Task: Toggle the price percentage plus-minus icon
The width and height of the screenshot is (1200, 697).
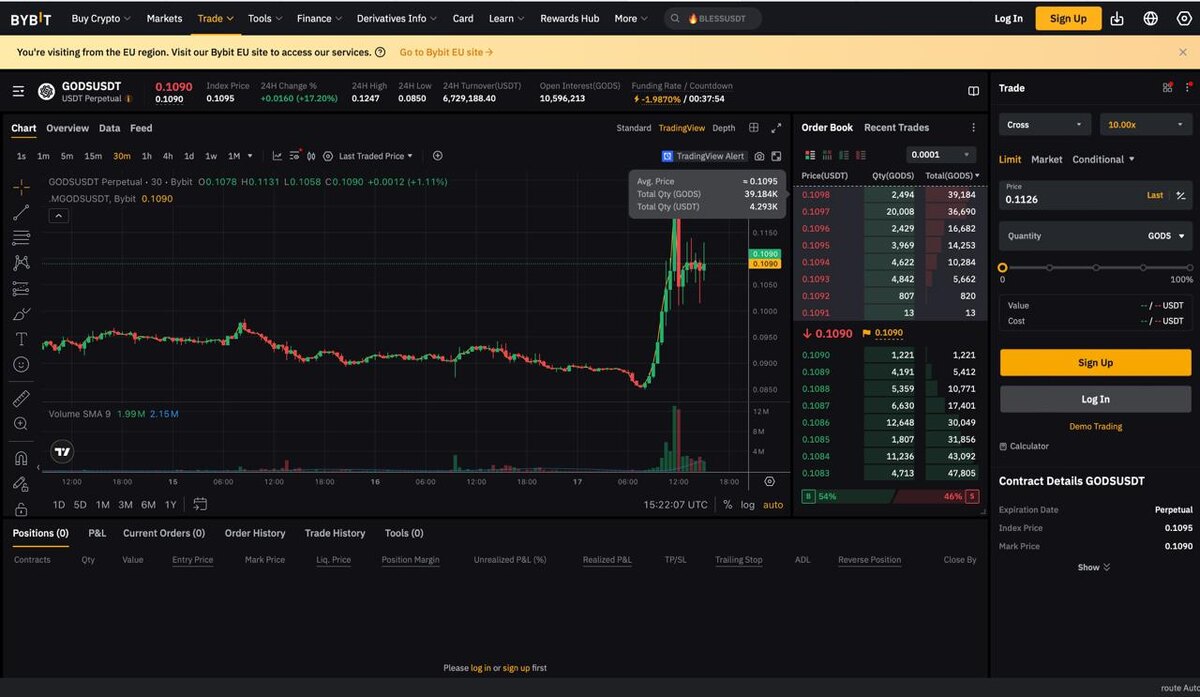Action: (1181, 196)
